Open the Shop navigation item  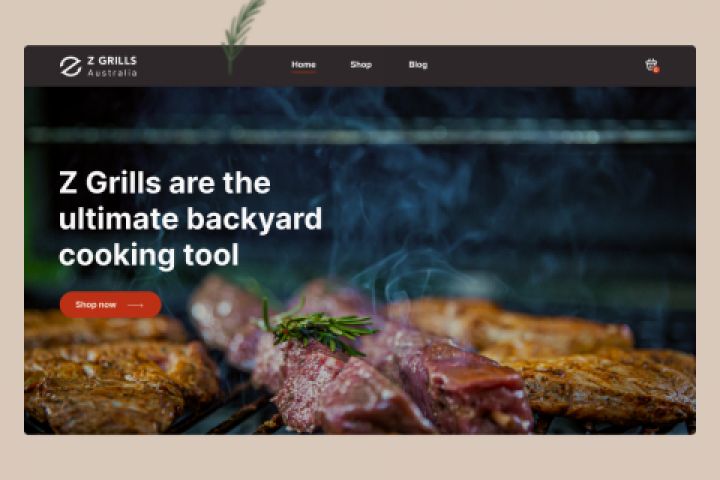[x=361, y=65]
